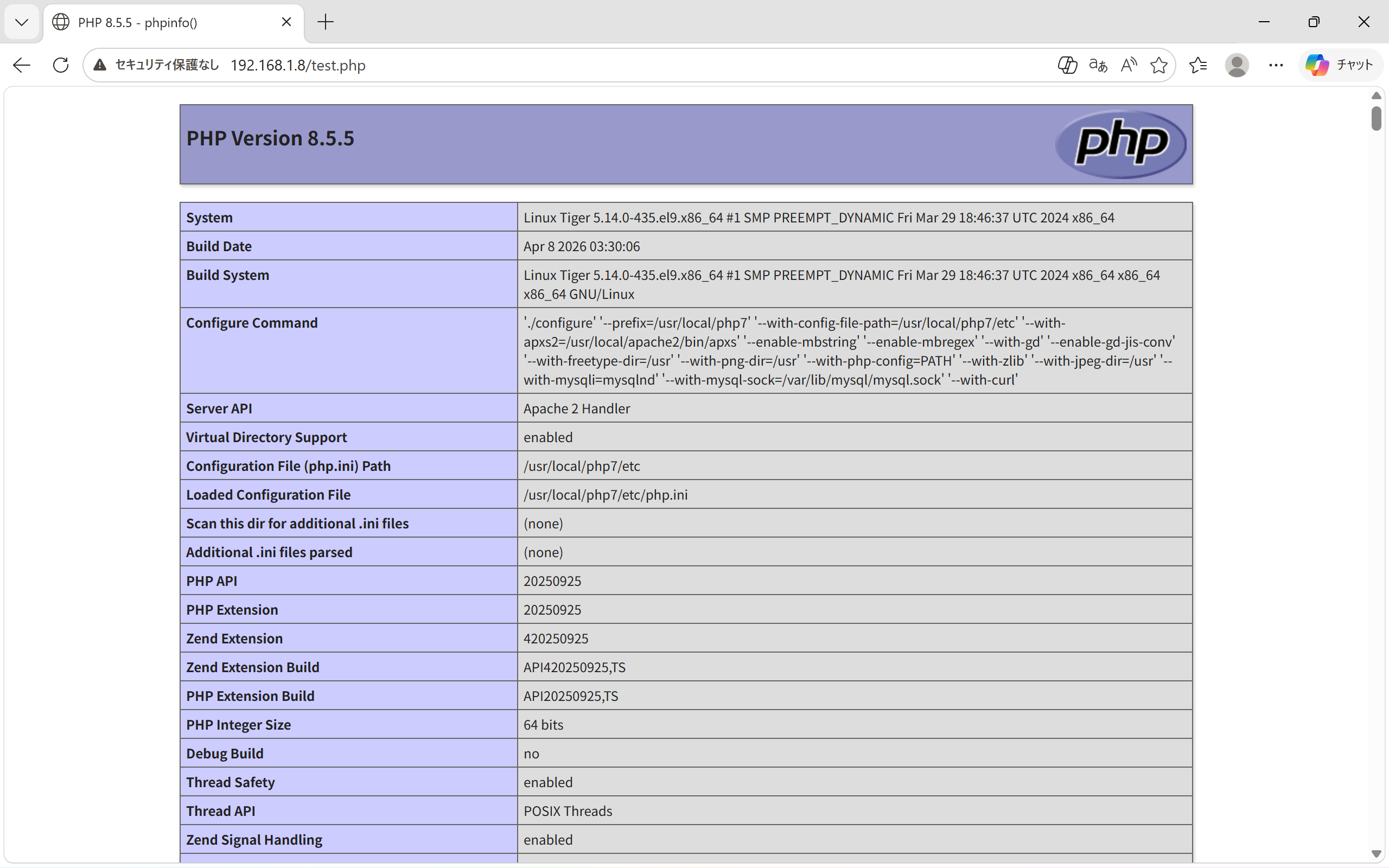The width and height of the screenshot is (1389, 868).
Task: Open the favorites list icon
Action: pos(1198,65)
